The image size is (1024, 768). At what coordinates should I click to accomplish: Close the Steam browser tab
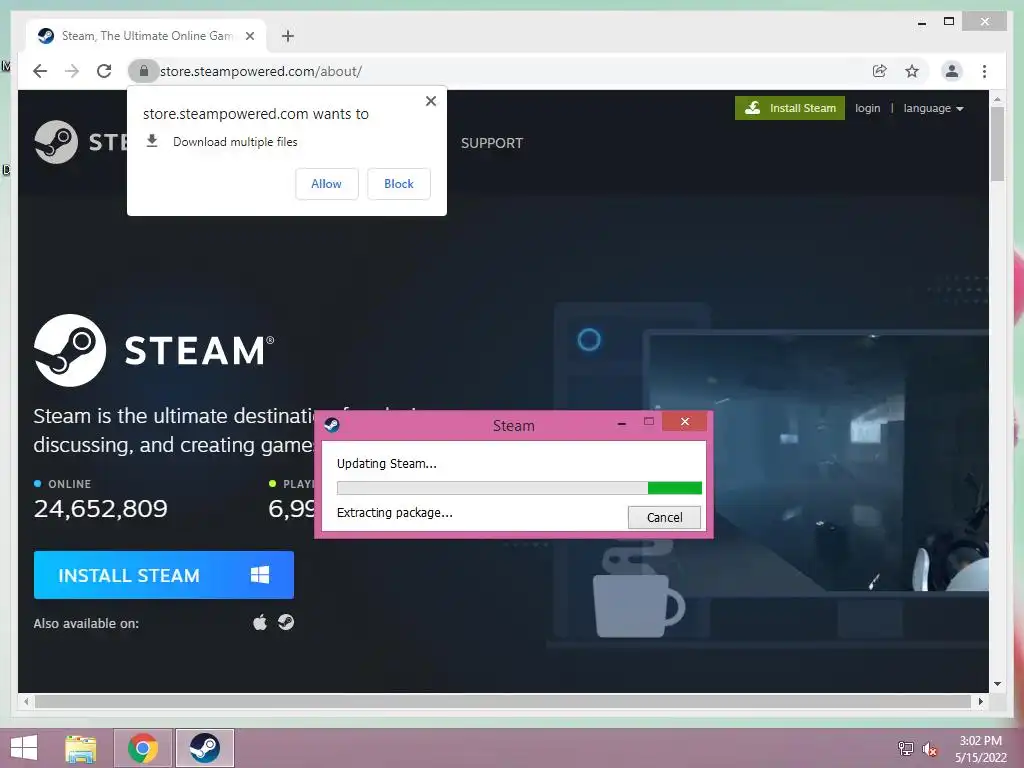click(249, 36)
